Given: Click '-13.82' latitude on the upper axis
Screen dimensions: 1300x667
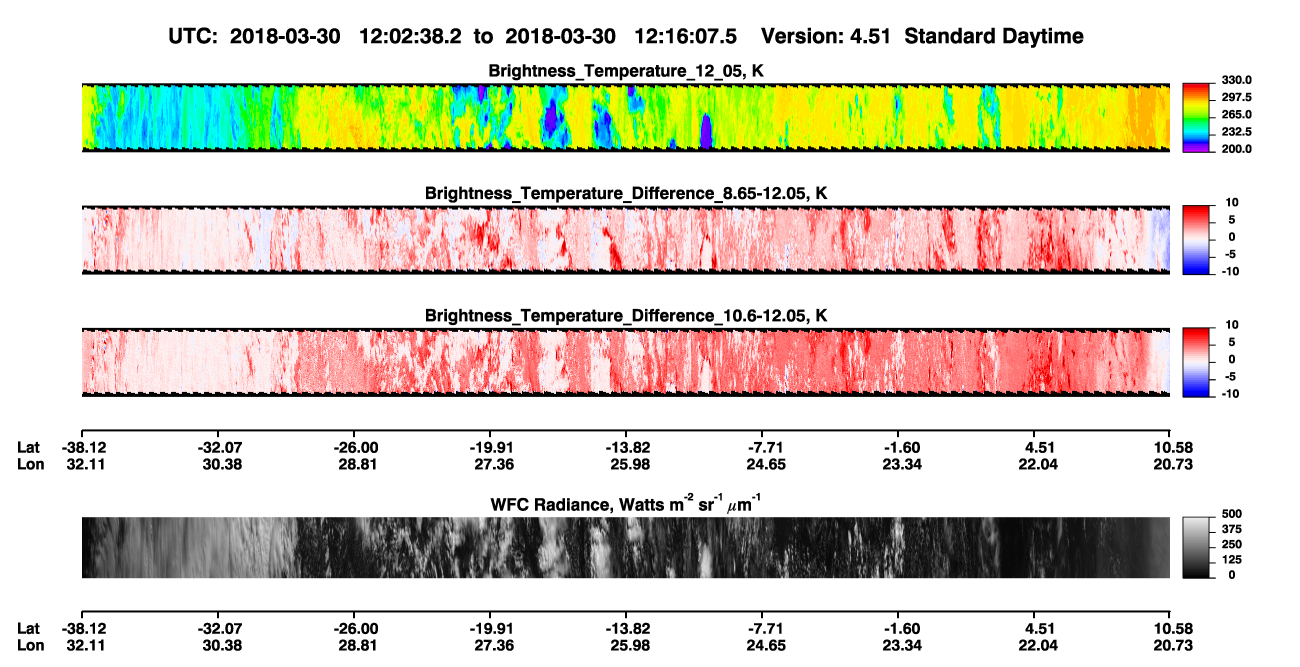Looking at the screenshot, I should [x=626, y=448].
